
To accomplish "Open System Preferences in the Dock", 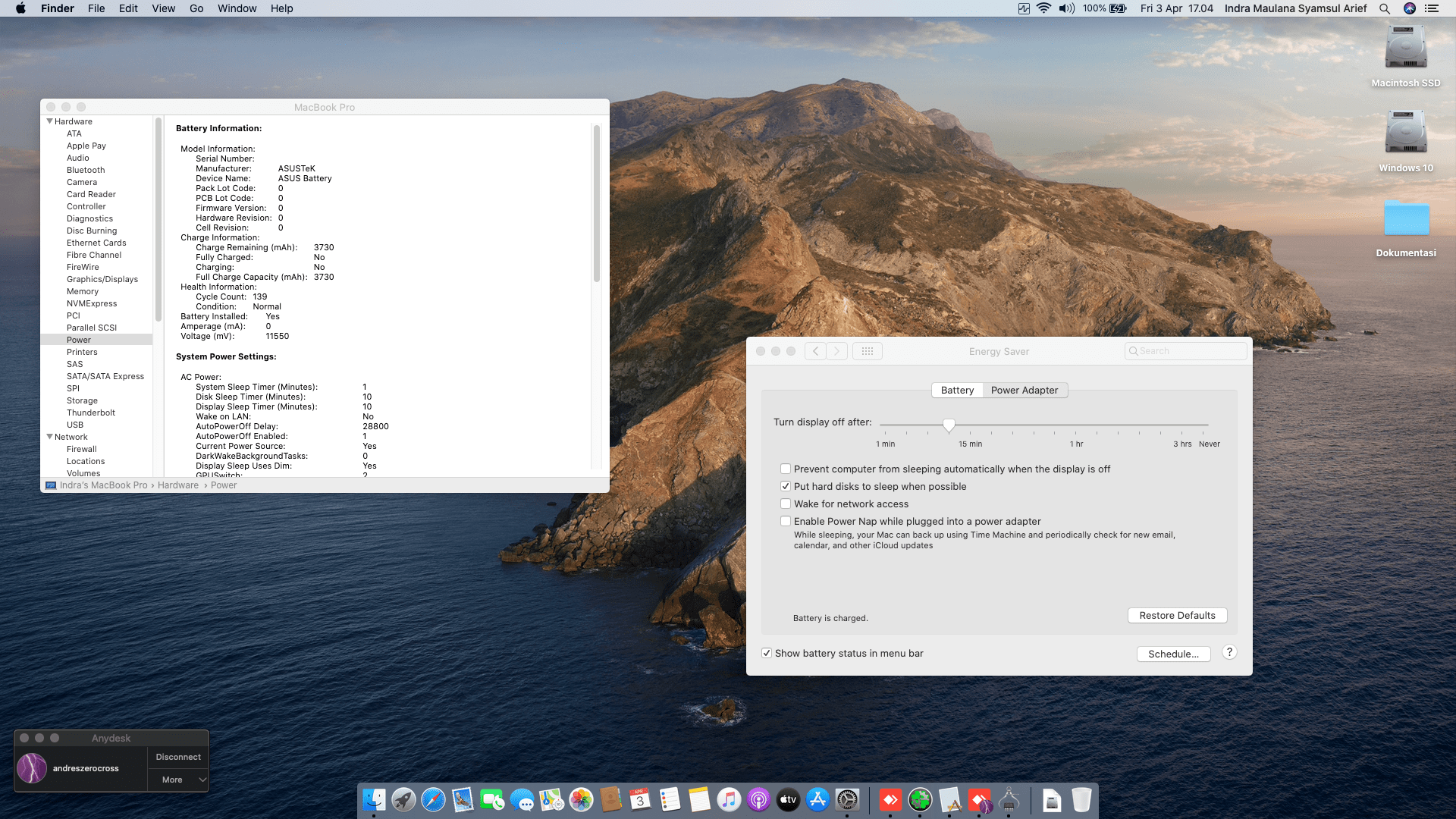I will [x=847, y=799].
